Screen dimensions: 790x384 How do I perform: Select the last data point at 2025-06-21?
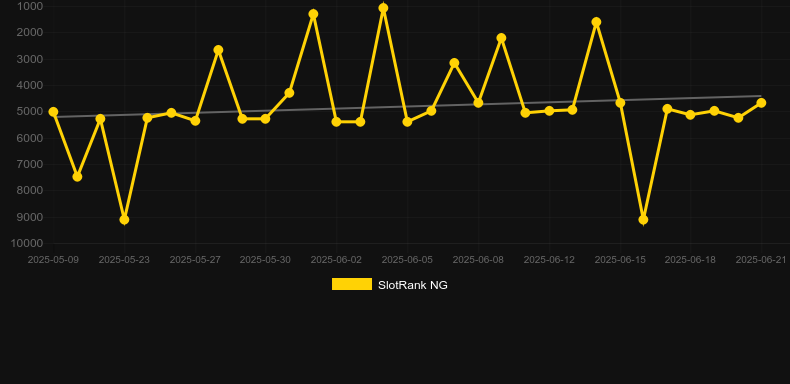(761, 103)
